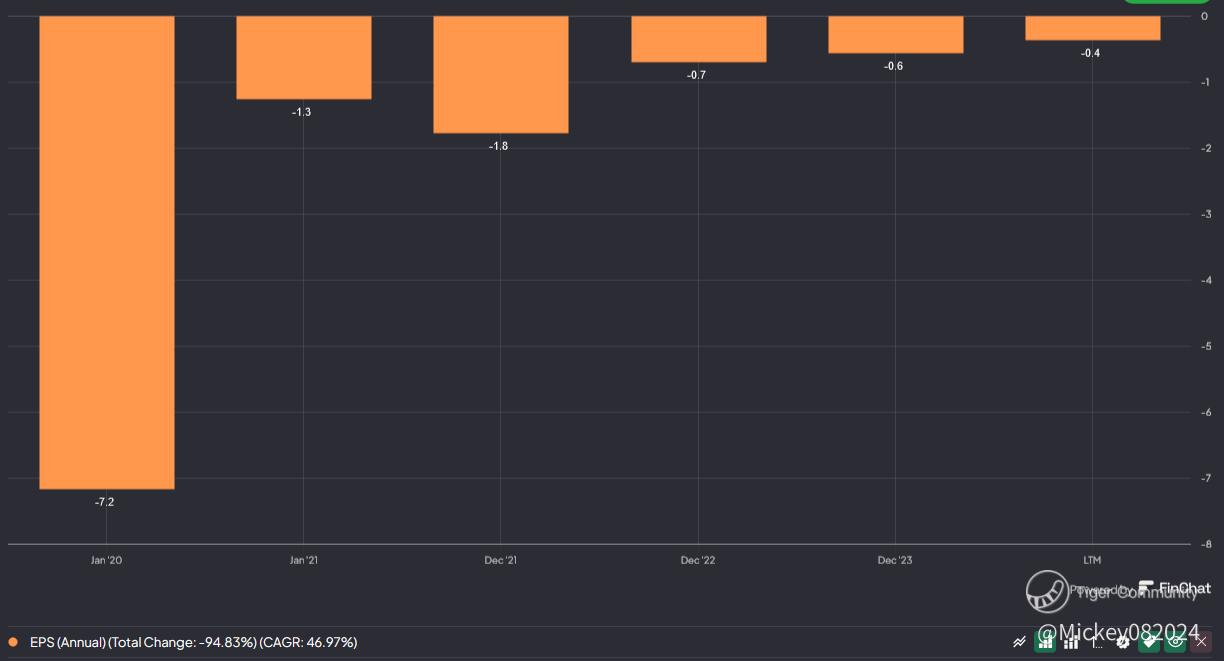Click the LTM x-axis label
Viewport: 1224px width, 661px height.
1092,560
